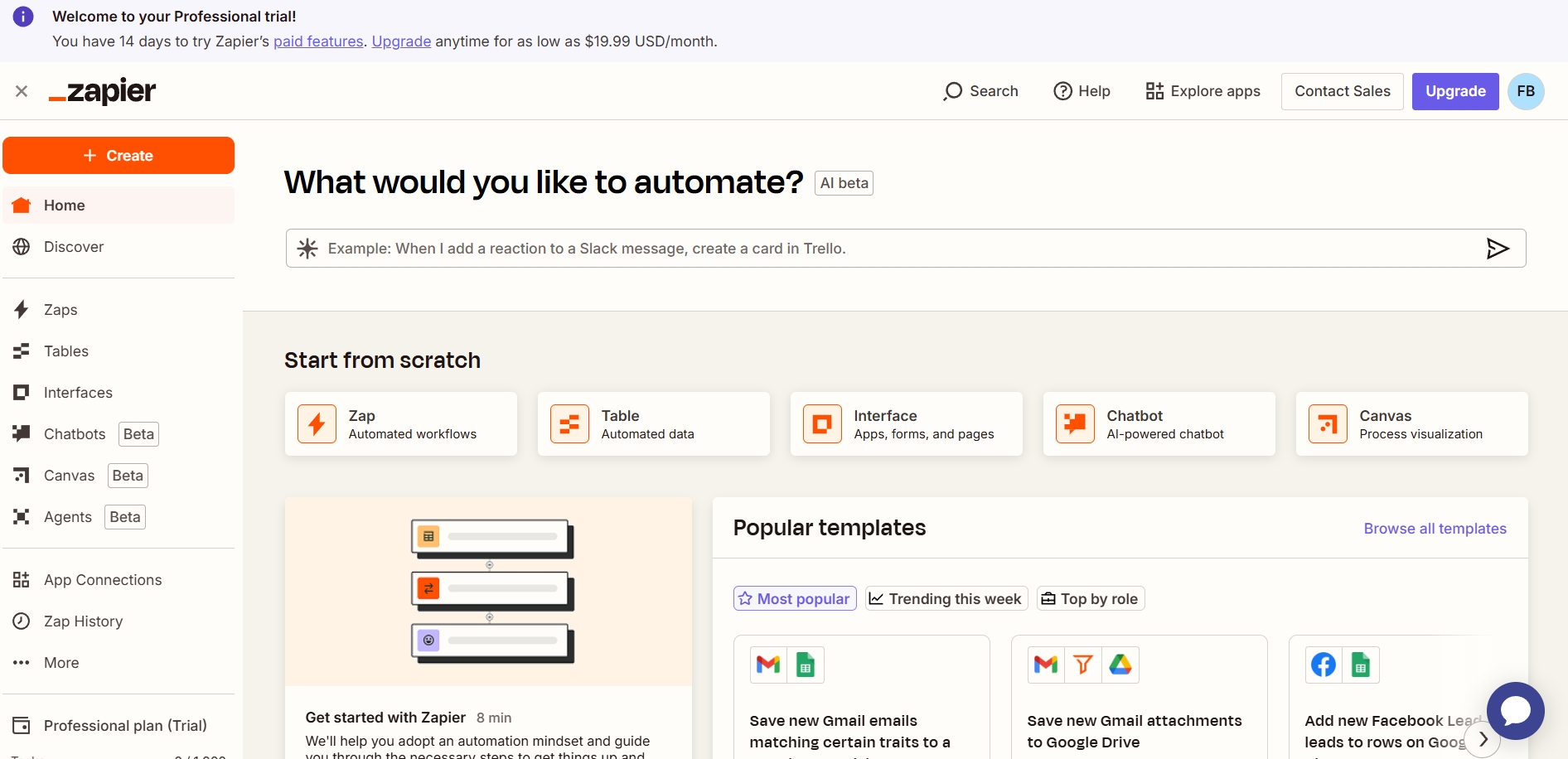Open Tables in the sidebar
Viewport: 1568px width, 759px height.
coord(119,351)
